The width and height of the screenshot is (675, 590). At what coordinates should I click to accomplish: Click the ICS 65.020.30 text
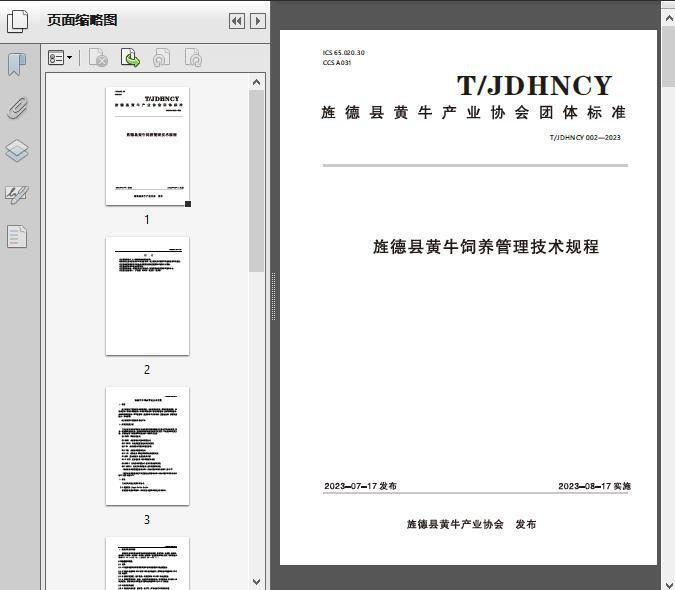tap(344, 53)
